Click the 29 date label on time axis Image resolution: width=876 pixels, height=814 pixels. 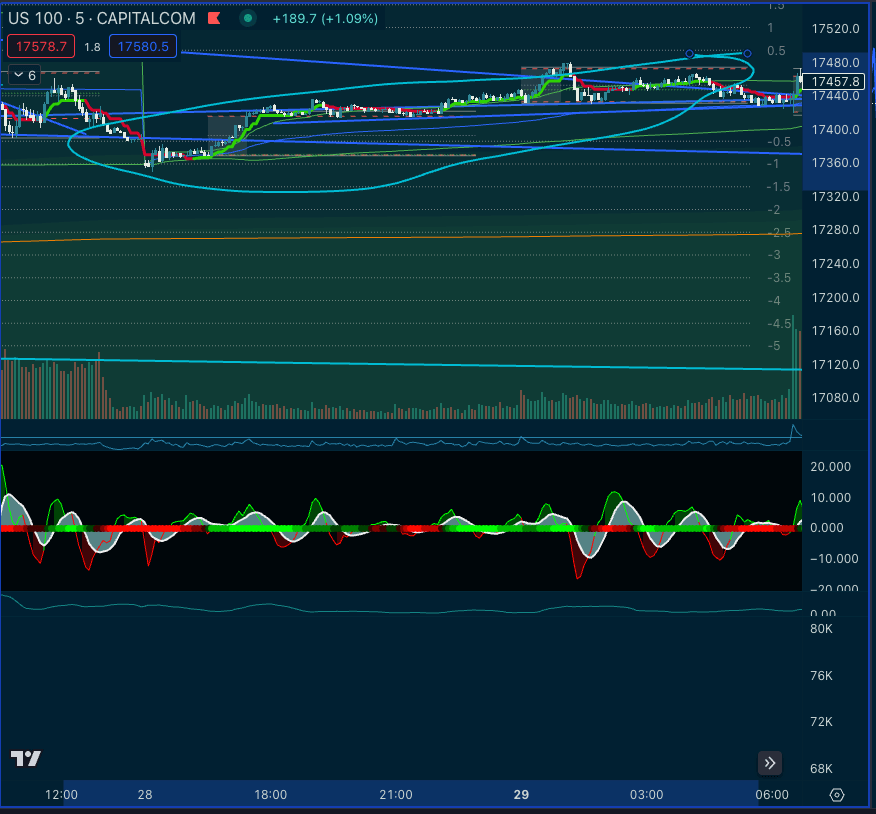[x=521, y=795]
